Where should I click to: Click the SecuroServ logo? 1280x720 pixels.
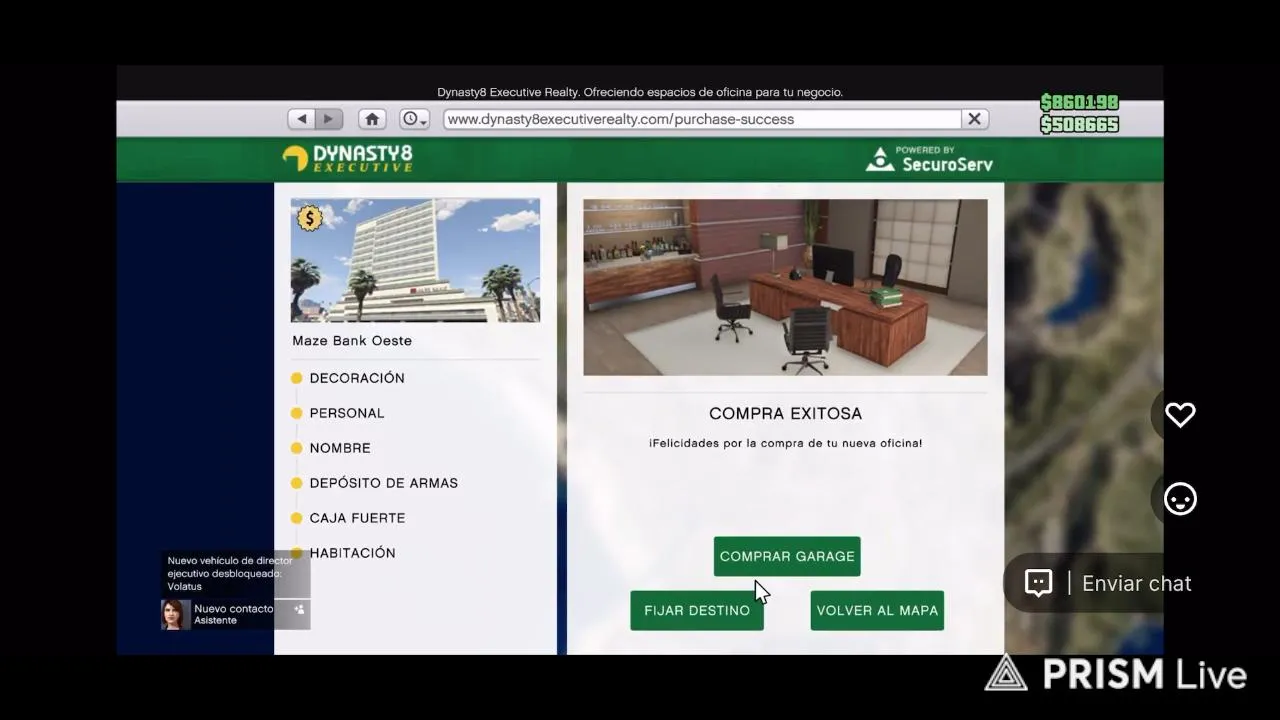point(929,159)
